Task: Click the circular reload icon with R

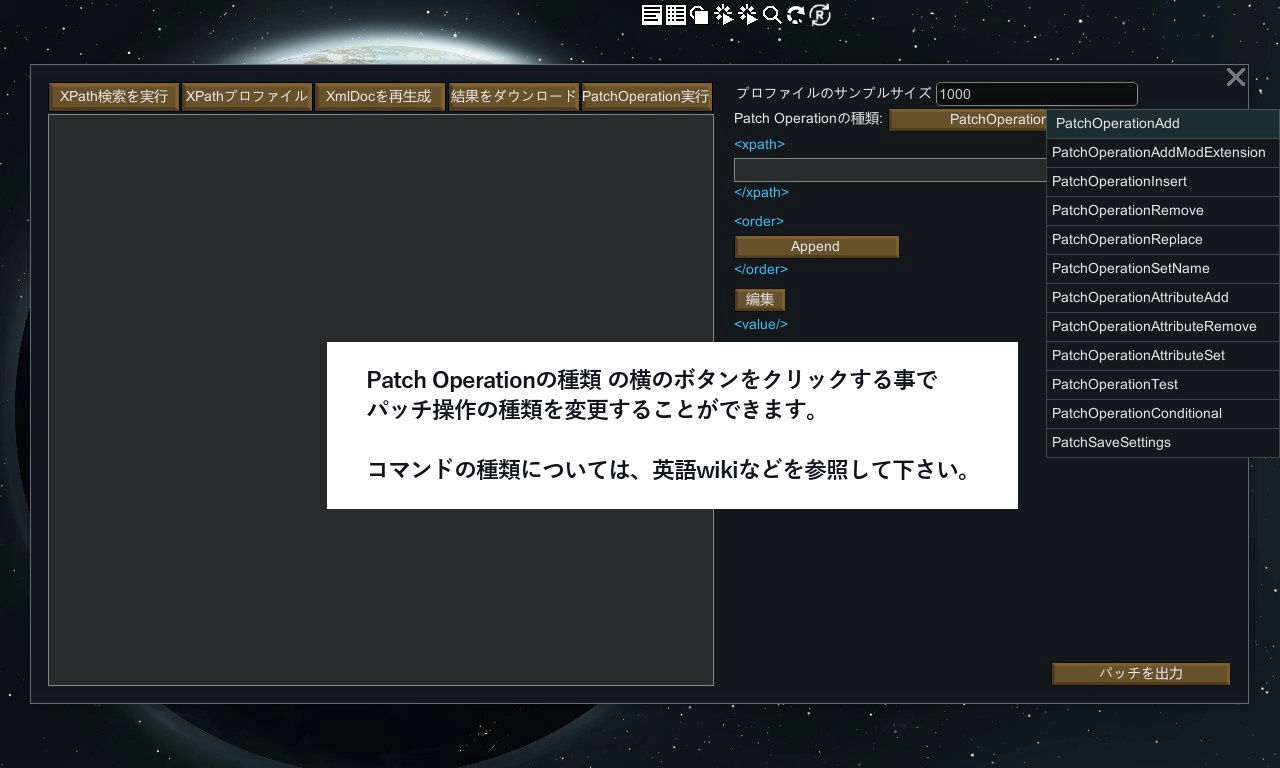Action: 820,15
